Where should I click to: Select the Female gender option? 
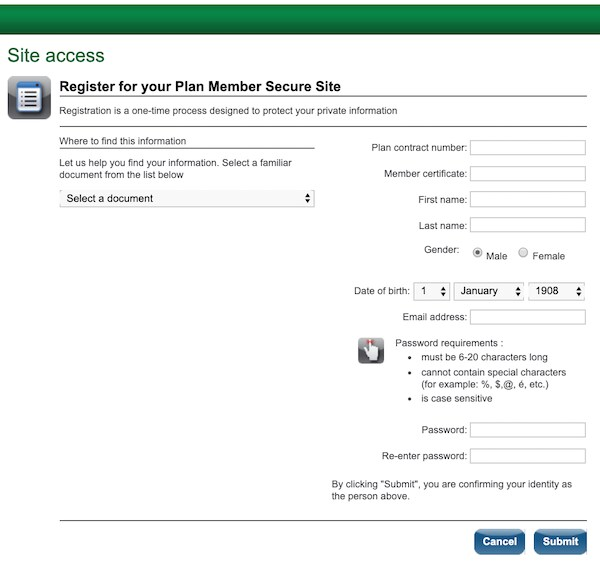523,252
